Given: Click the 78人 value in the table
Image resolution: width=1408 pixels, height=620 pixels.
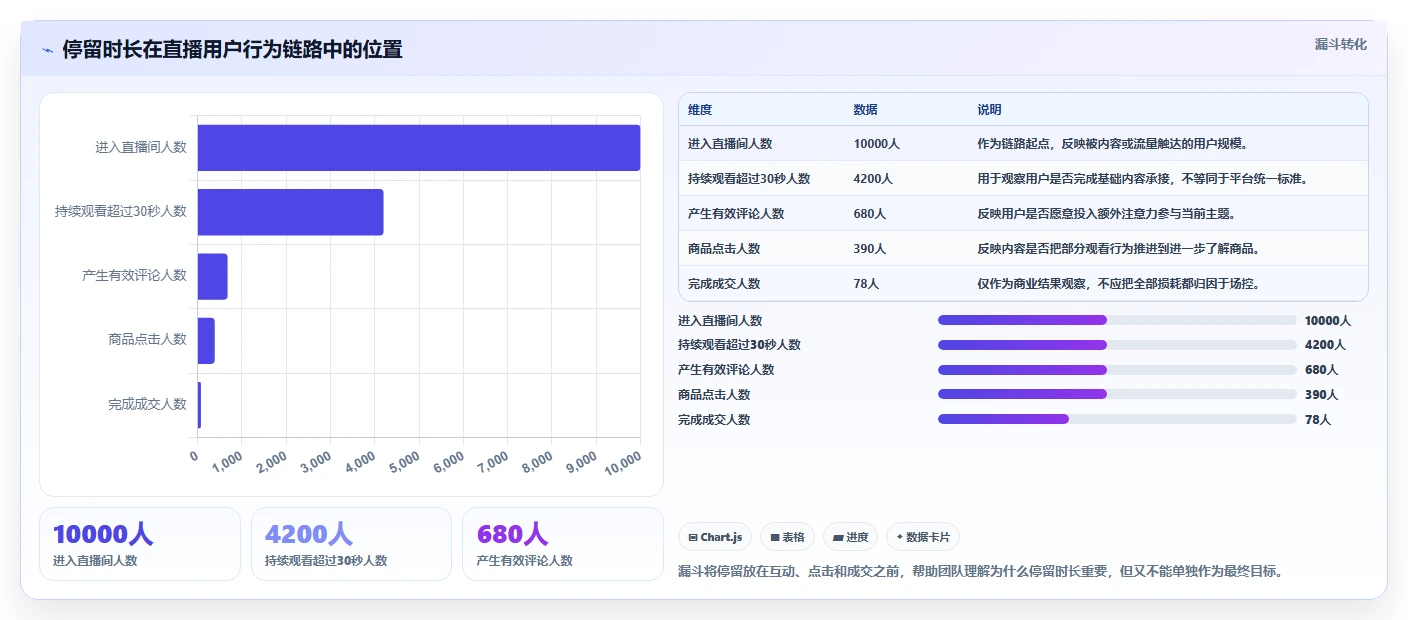Looking at the screenshot, I should [x=866, y=284].
